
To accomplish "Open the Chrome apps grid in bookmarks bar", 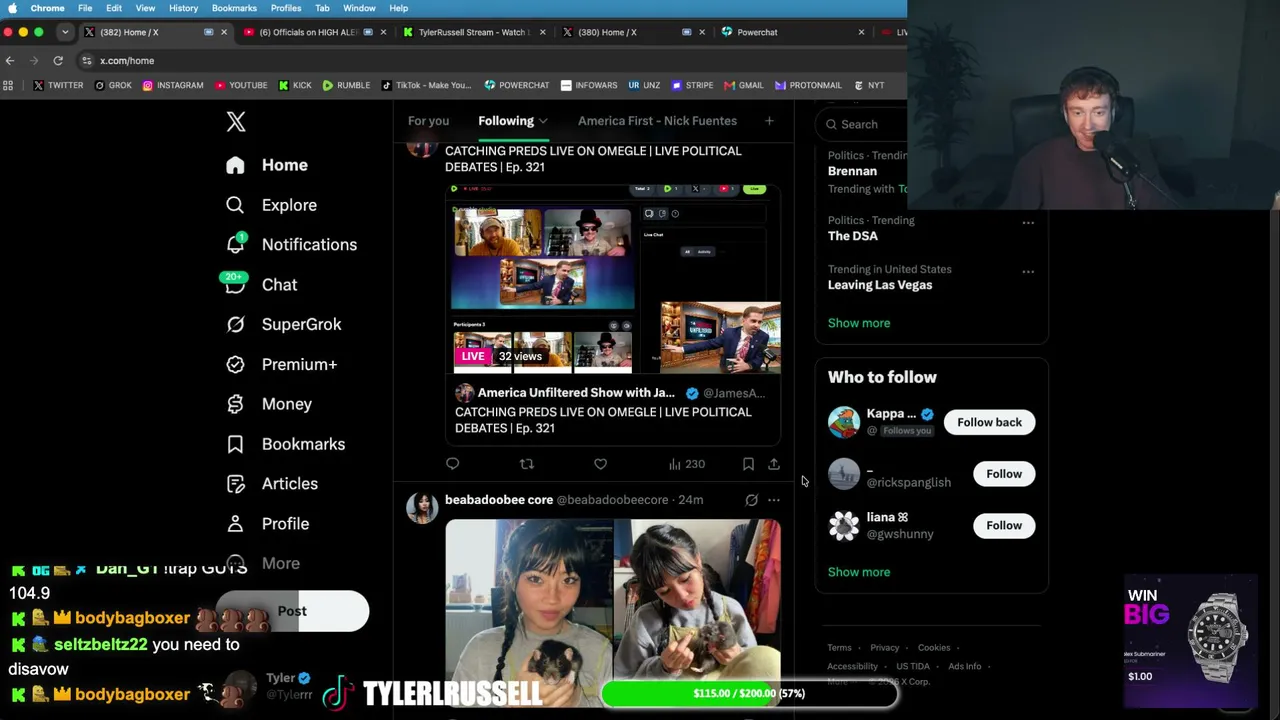I will [x=9, y=86].
